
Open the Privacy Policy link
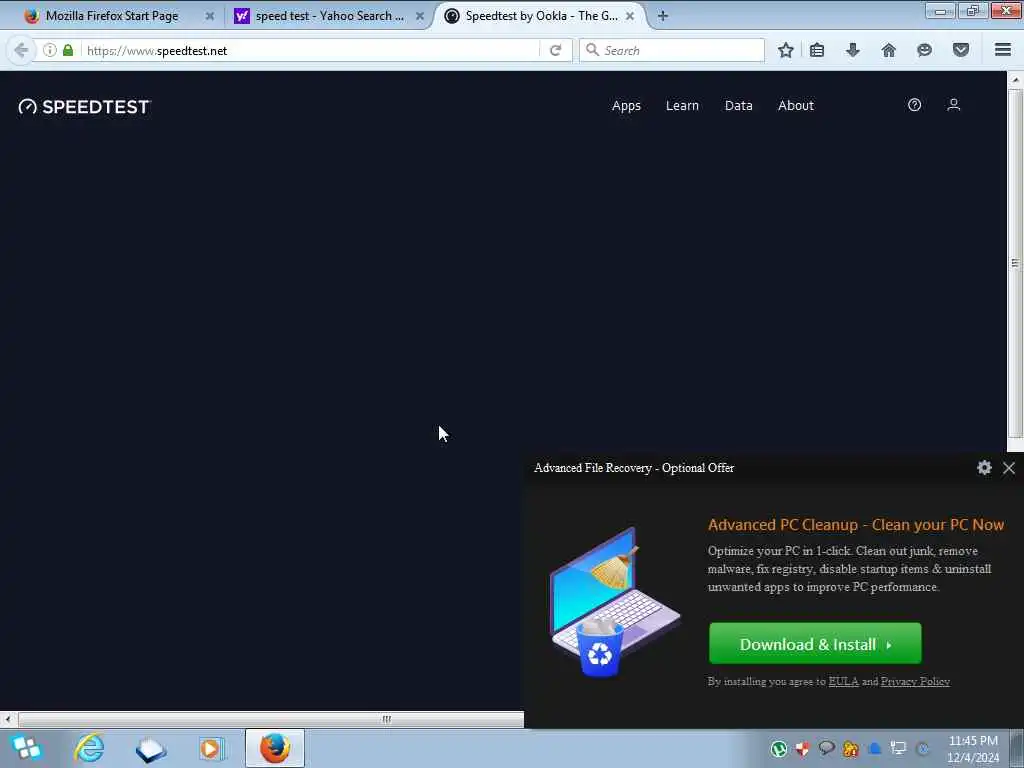915,682
